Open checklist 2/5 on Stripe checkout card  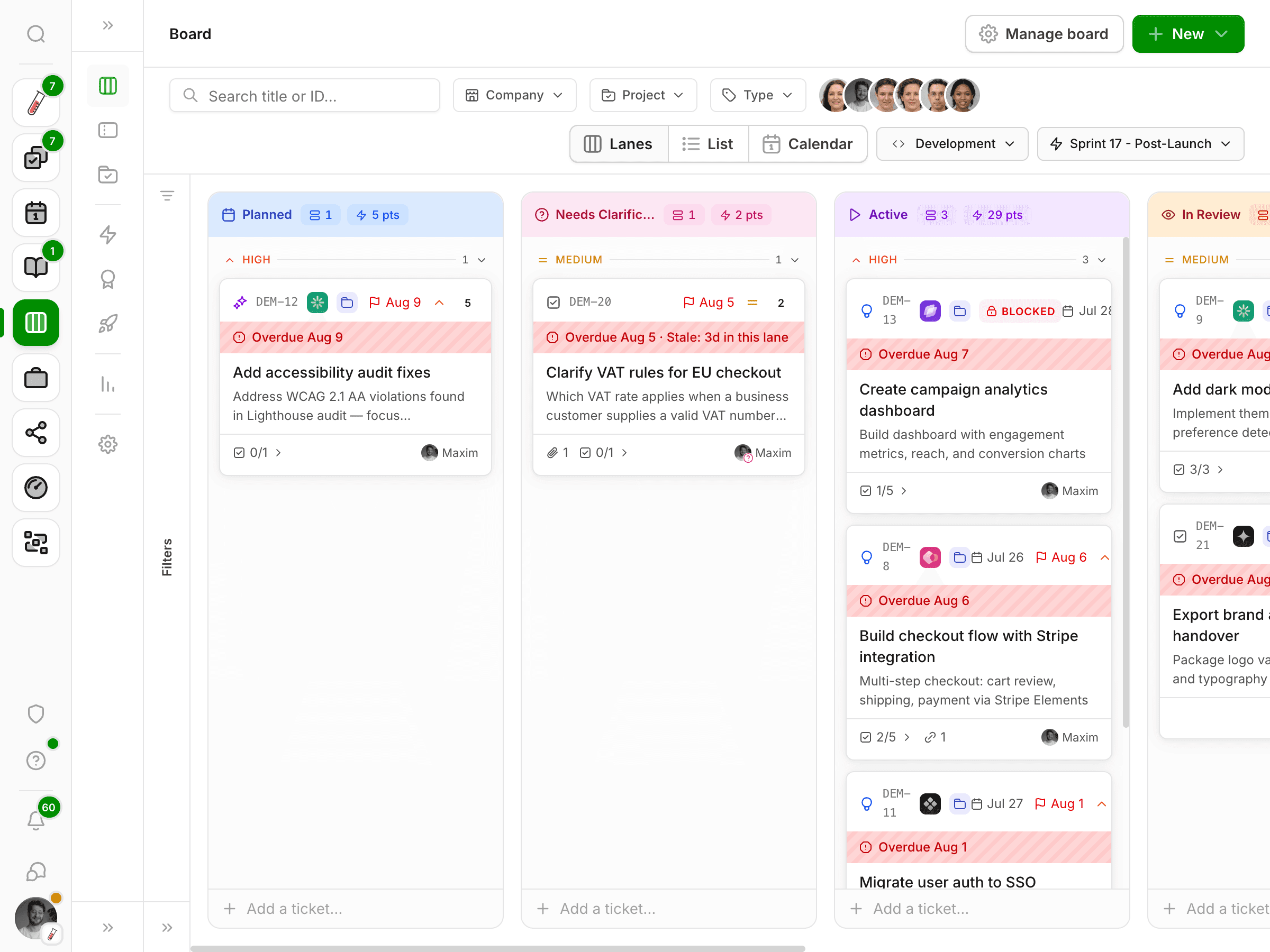tap(885, 737)
